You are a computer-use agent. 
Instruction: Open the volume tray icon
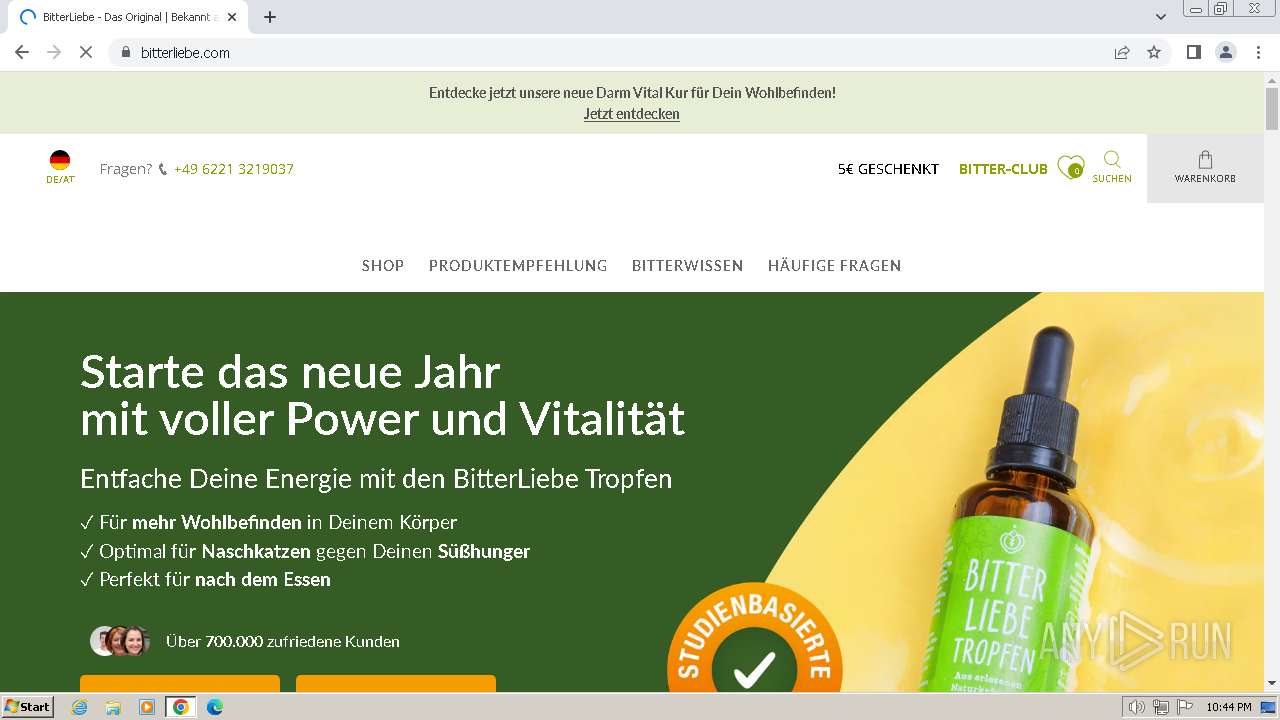click(1137, 707)
